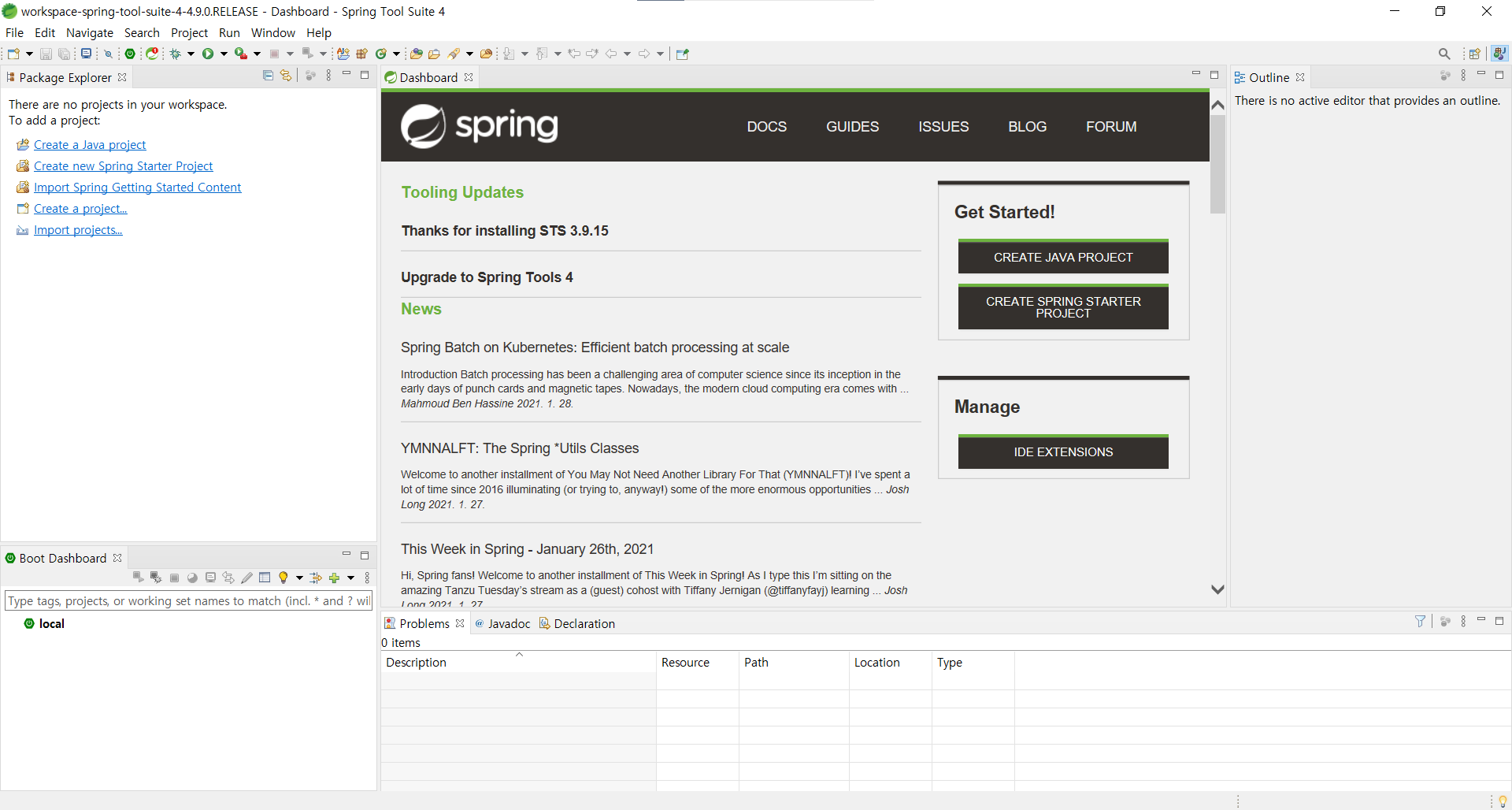Click the Skip All Breakpoints icon
The width and height of the screenshot is (1512, 810).
[x=108, y=54]
